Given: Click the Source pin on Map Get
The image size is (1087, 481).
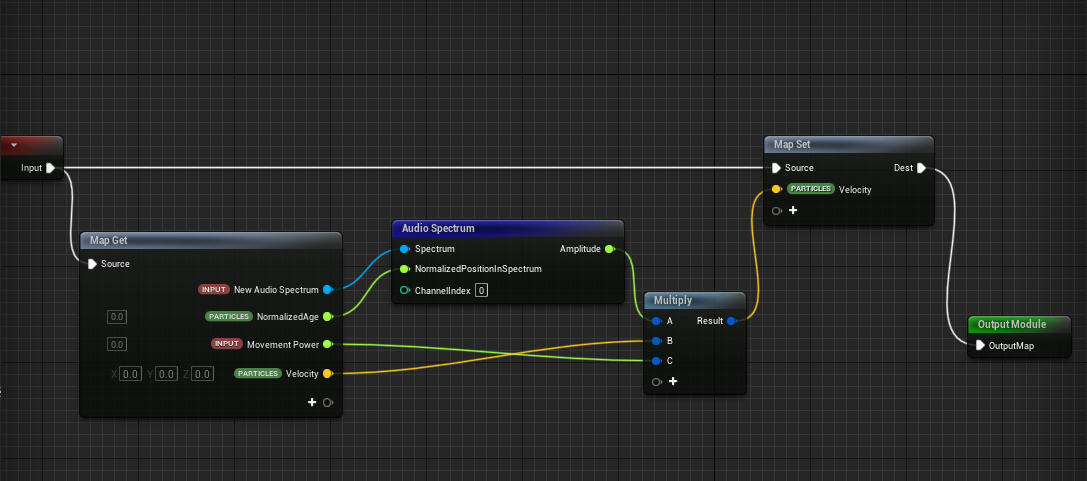Looking at the screenshot, I should tap(93, 264).
